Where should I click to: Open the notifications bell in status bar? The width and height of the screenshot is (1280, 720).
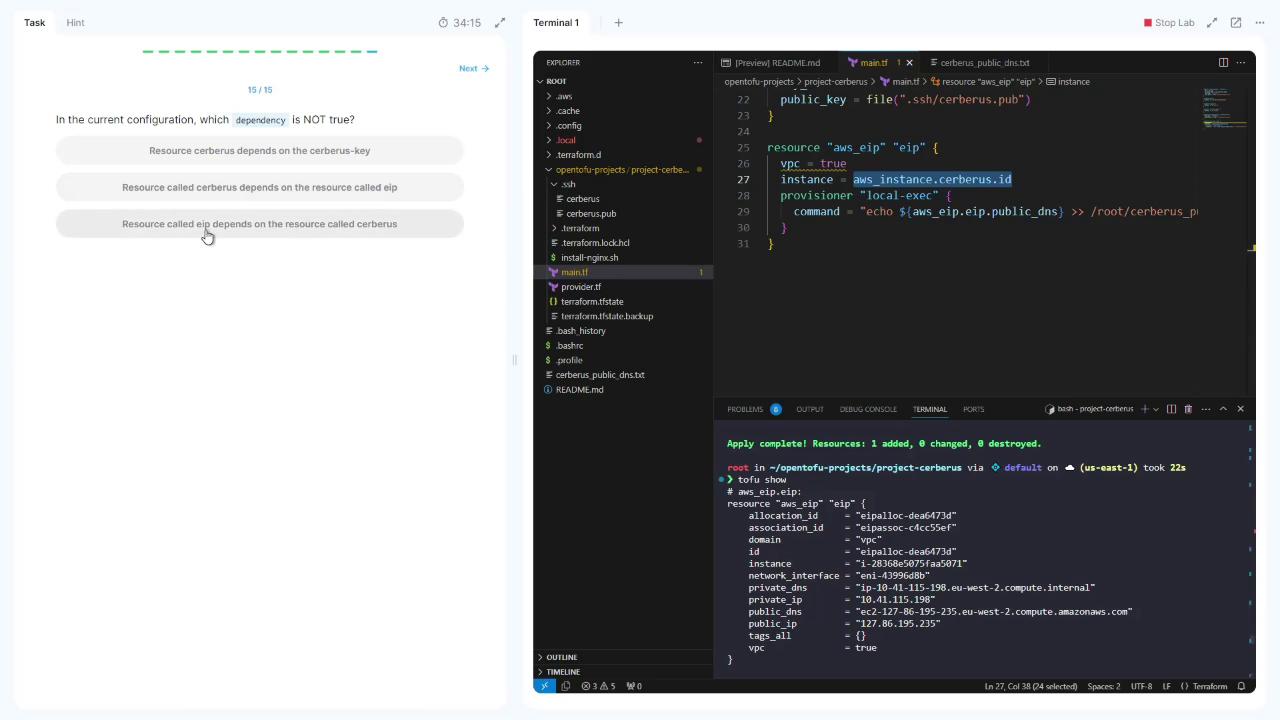coord(1241,686)
